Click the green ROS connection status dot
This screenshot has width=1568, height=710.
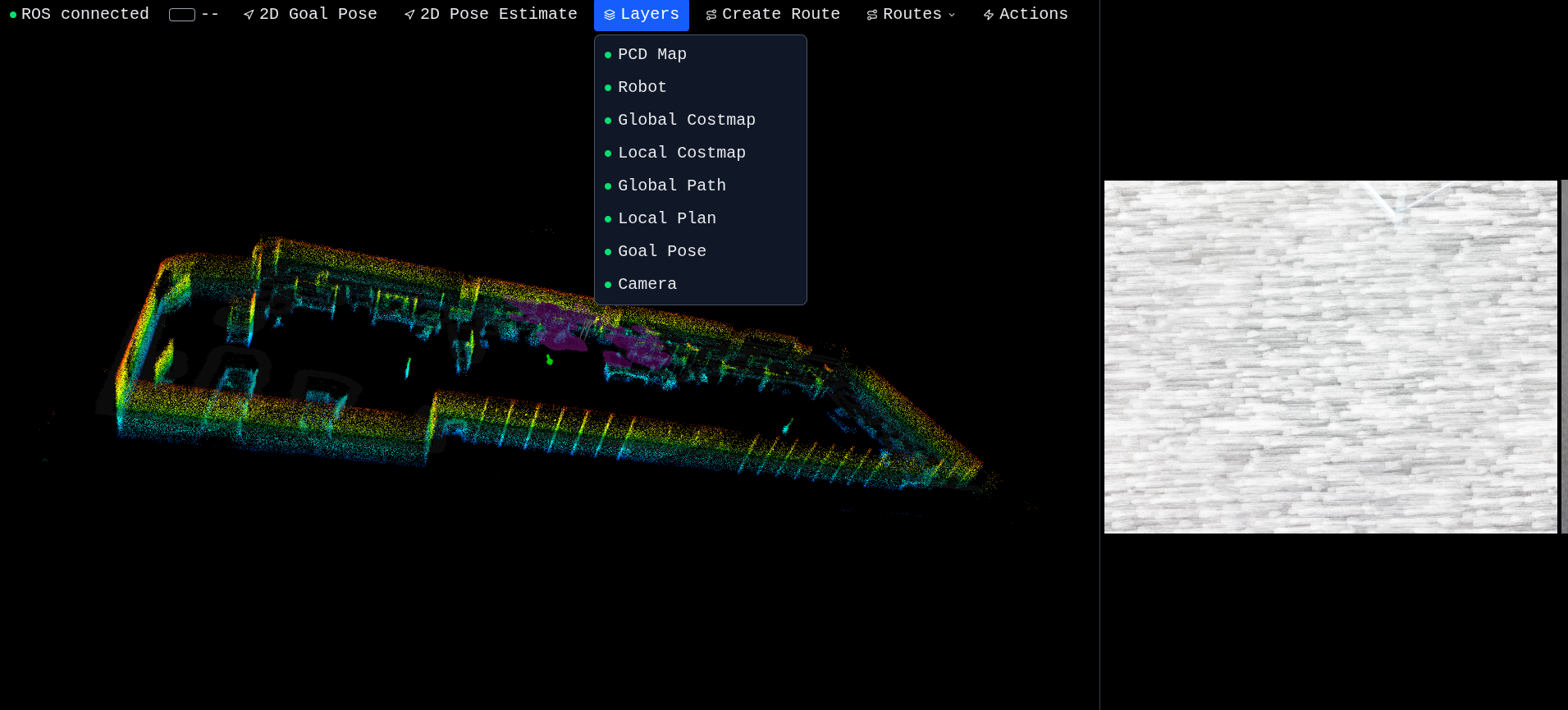point(13,15)
